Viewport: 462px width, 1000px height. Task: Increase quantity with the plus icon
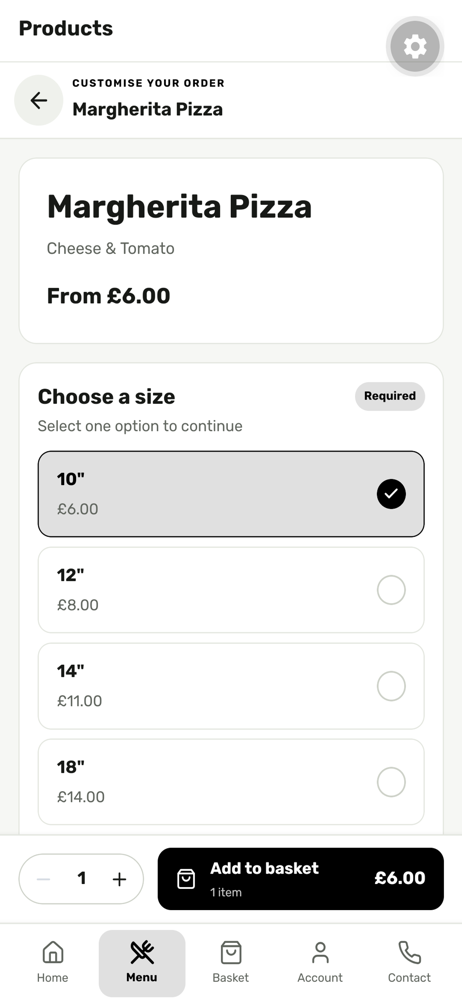pos(119,879)
